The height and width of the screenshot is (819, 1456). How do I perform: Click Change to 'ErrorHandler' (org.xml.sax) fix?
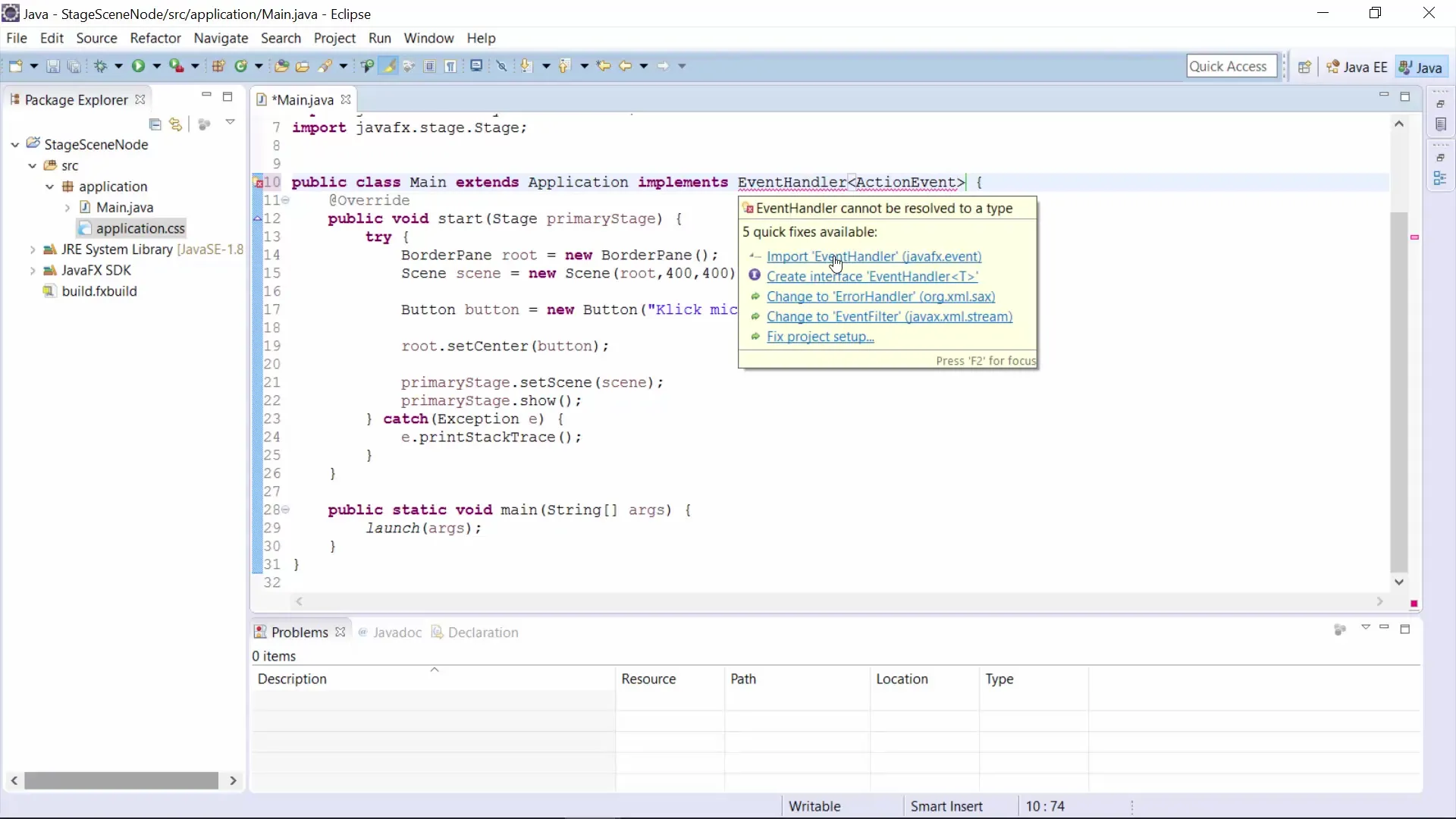tap(880, 297)
